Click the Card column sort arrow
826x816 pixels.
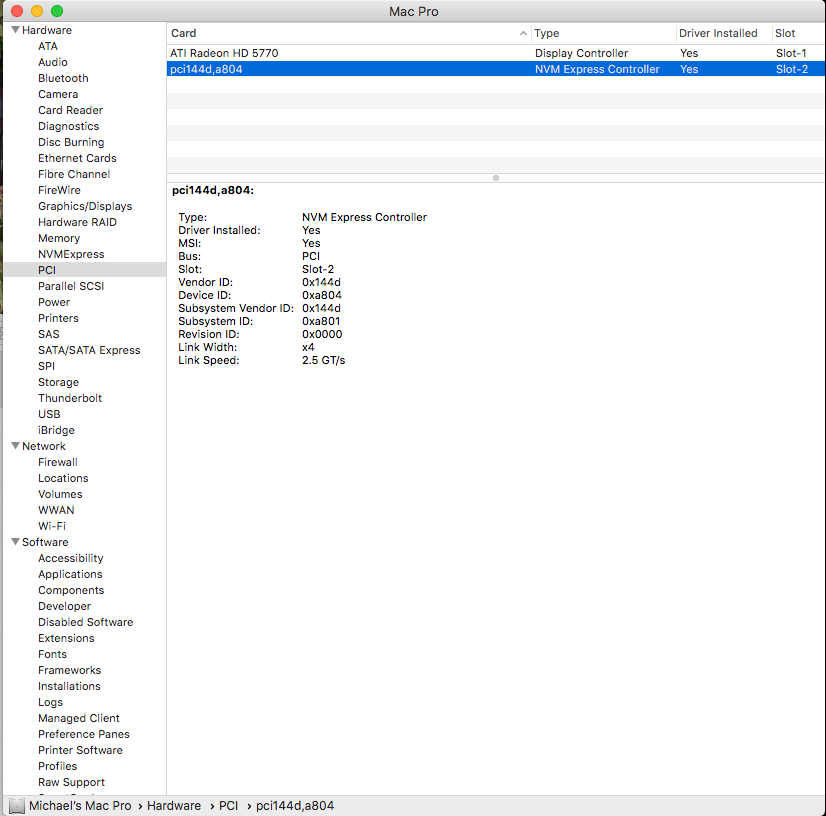point(523,33)
